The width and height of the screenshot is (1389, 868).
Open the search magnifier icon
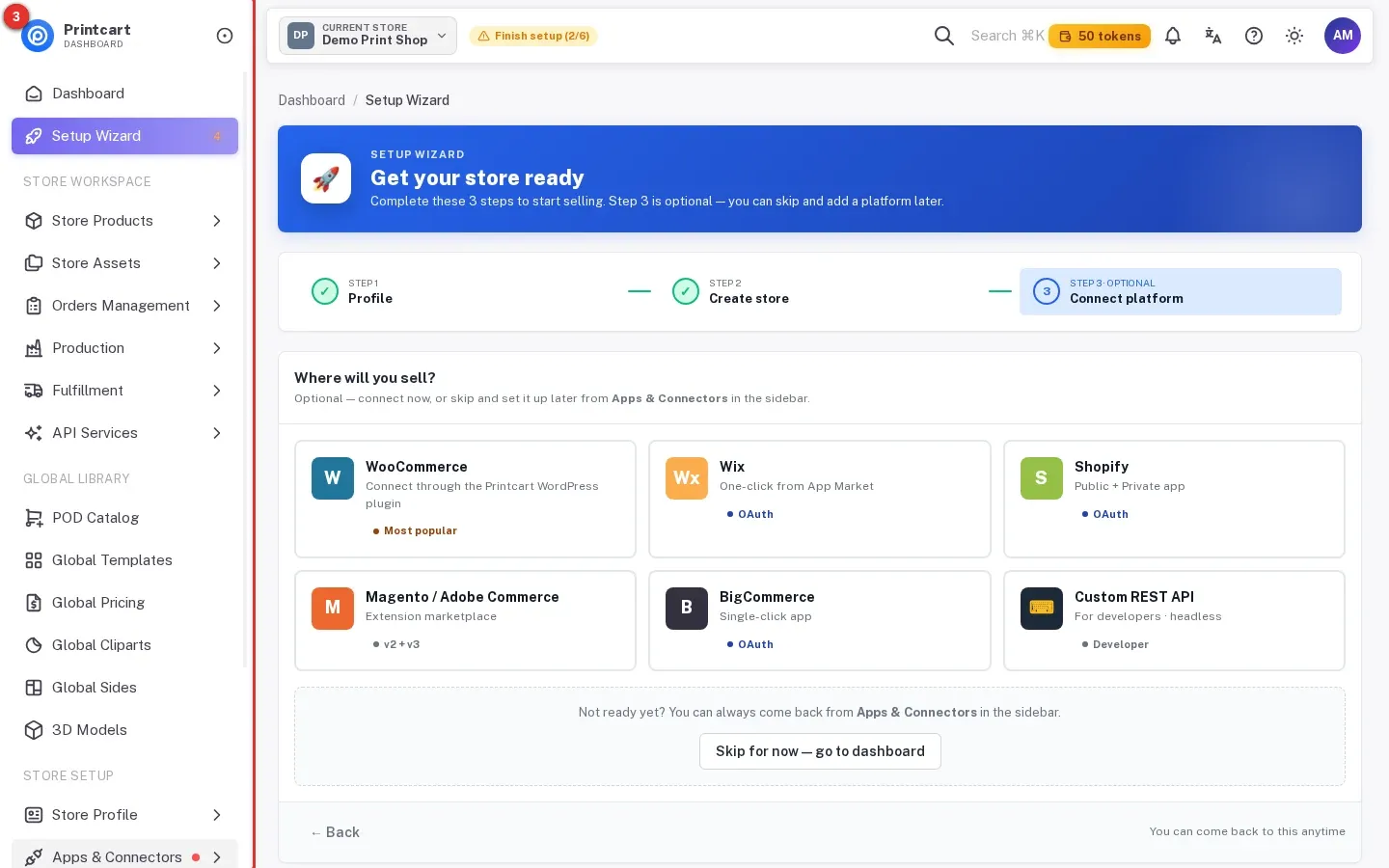pos(944,36)
